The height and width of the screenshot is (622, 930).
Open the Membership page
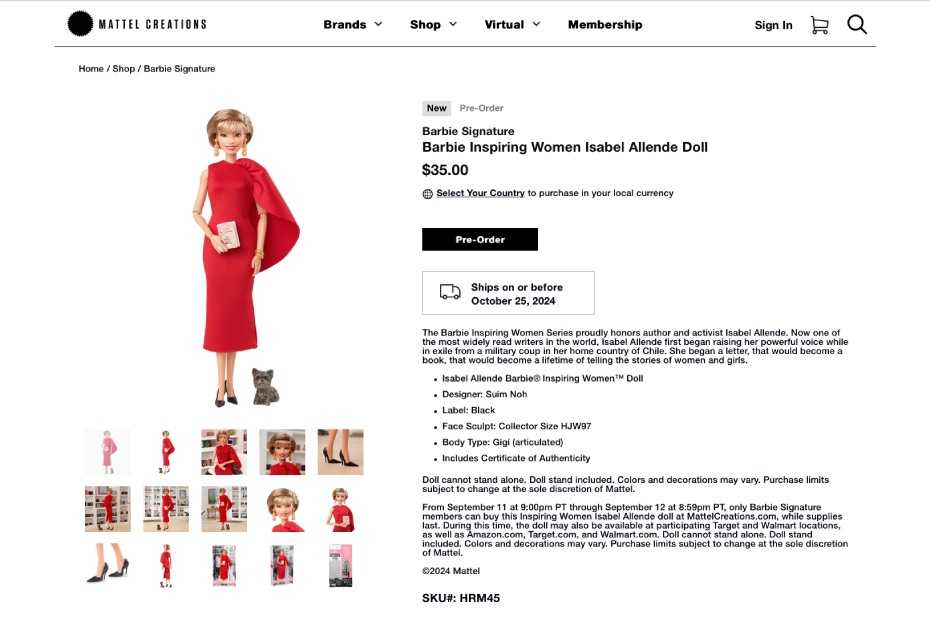coord(605,25)
